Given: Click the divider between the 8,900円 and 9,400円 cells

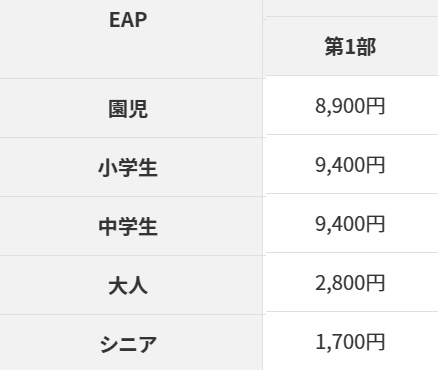Looking at the screenshot, I should 352,135.
